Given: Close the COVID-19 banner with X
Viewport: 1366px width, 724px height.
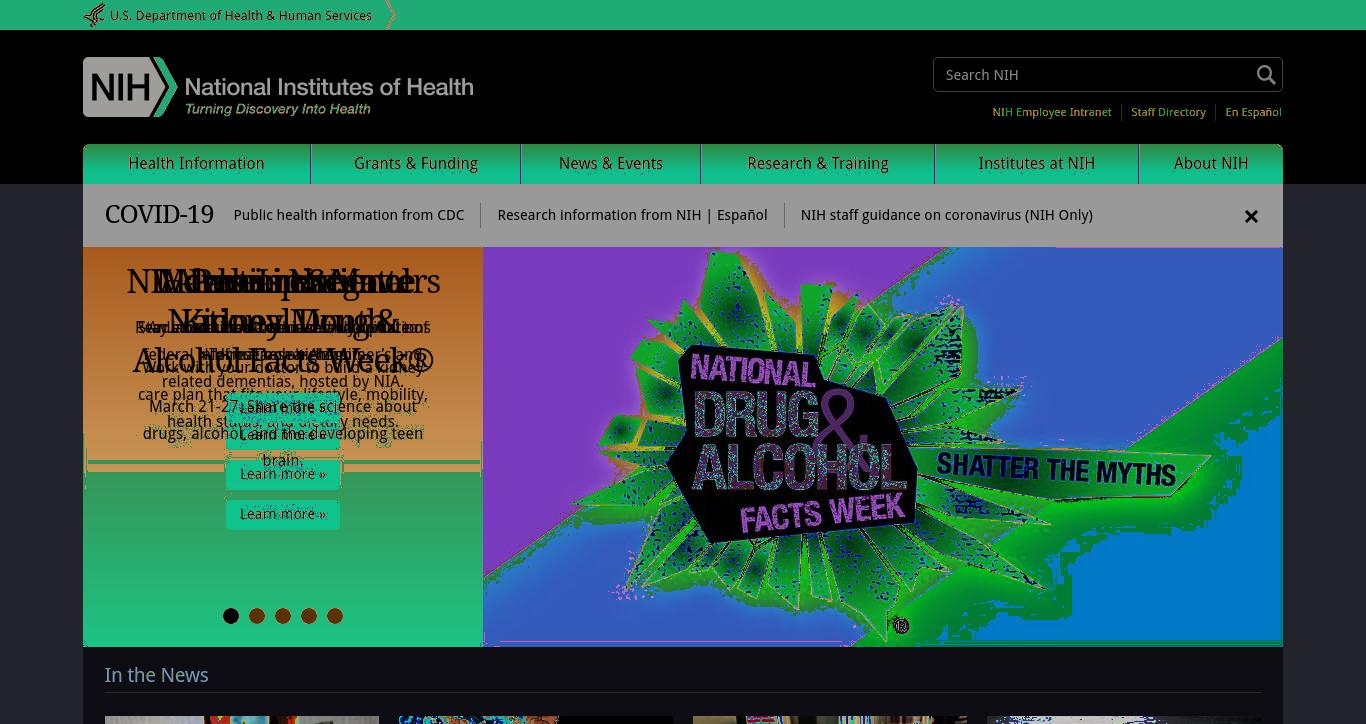Looking at the screenshot, I should pos(1251,216).
